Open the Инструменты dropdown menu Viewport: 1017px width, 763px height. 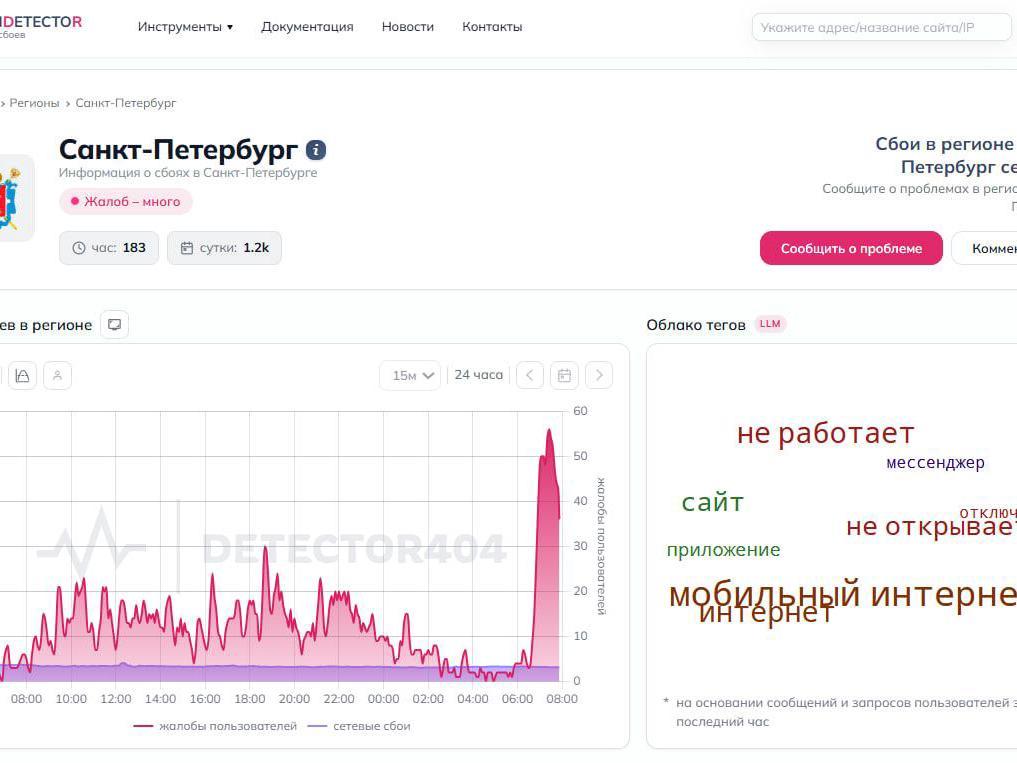click(185, 27)
